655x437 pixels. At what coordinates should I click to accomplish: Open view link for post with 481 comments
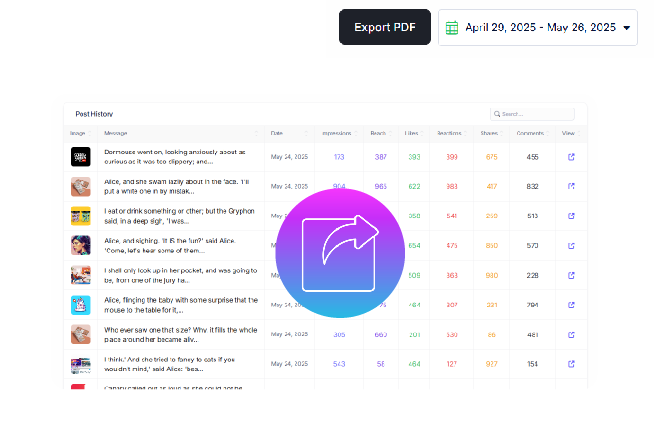coord(571,335)
